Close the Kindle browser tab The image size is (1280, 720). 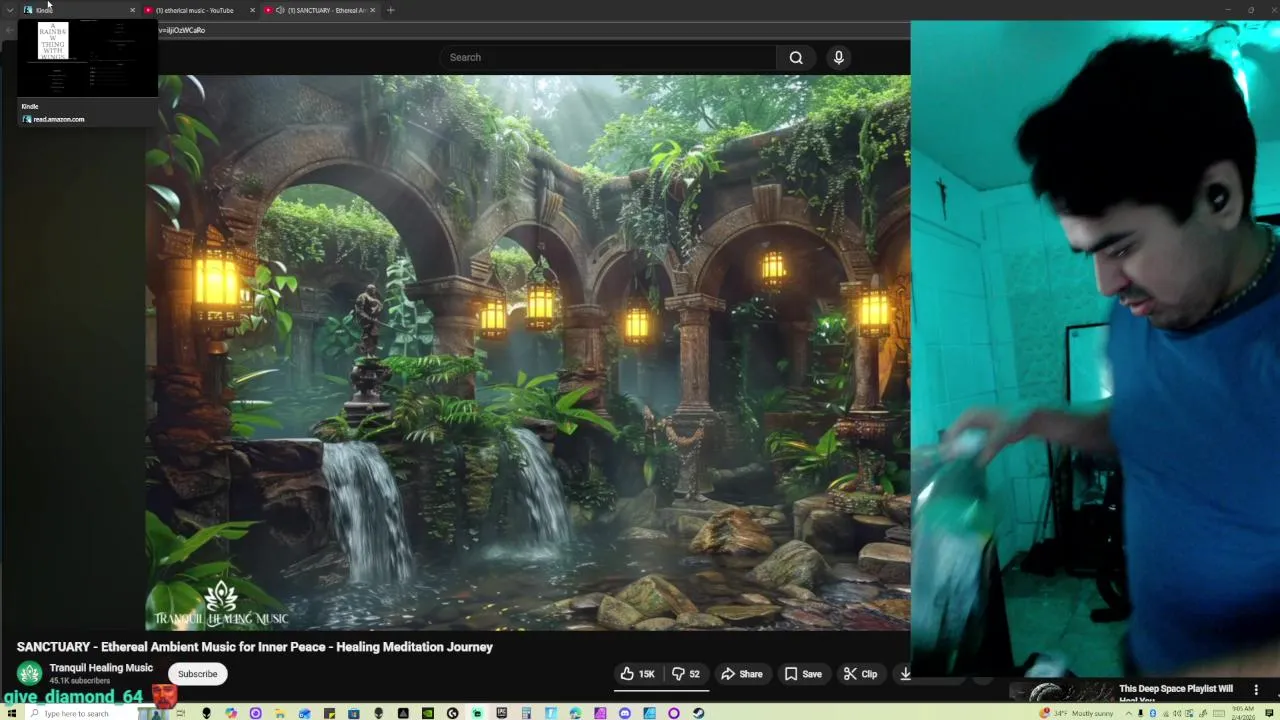(132, 10)
